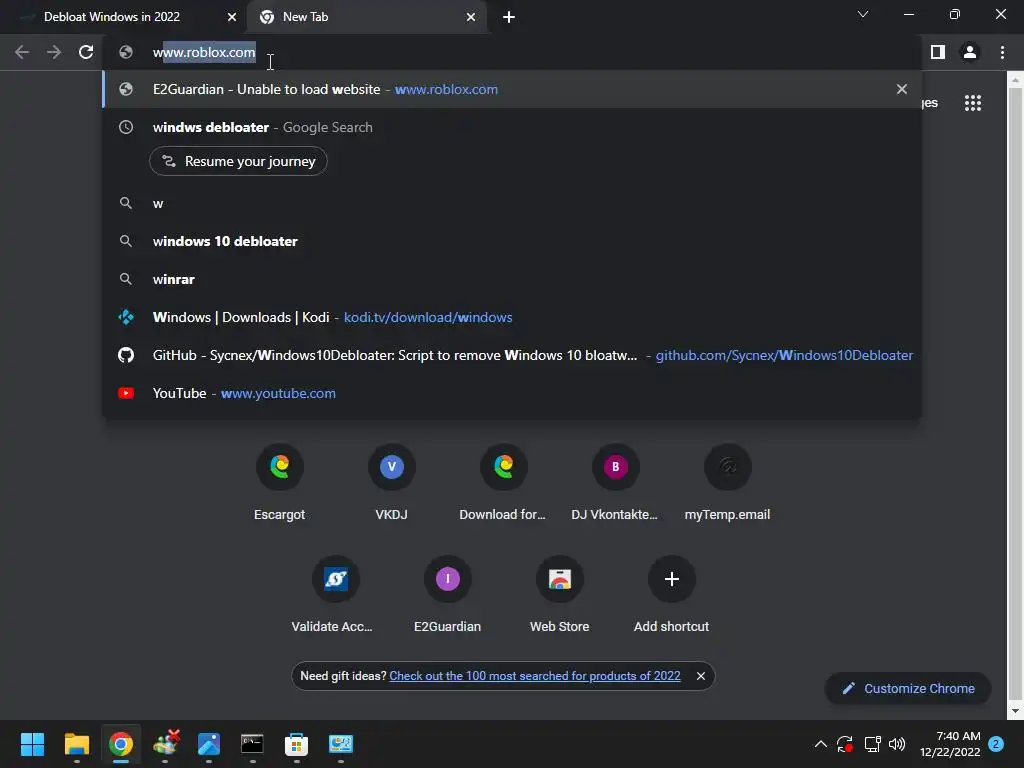Reload the current page
Screen dimensions: 1024x768
point(86,52)
